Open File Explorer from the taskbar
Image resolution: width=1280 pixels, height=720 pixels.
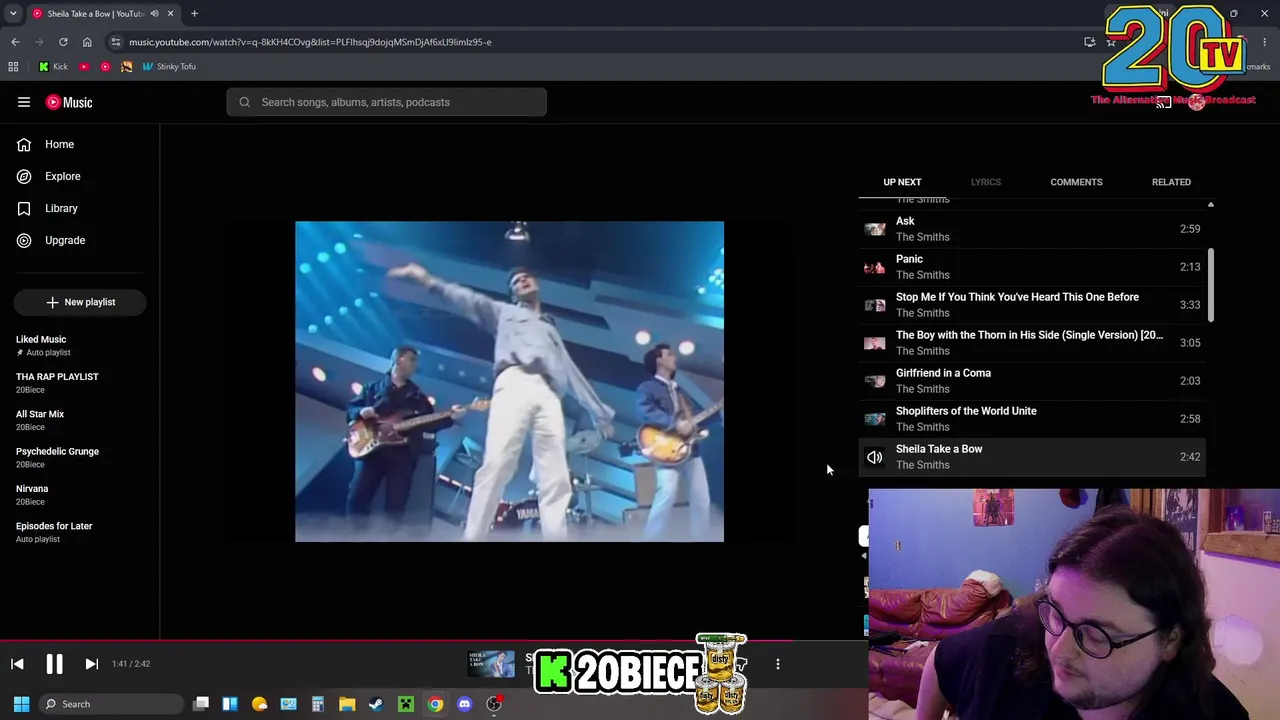pos(347,704)
